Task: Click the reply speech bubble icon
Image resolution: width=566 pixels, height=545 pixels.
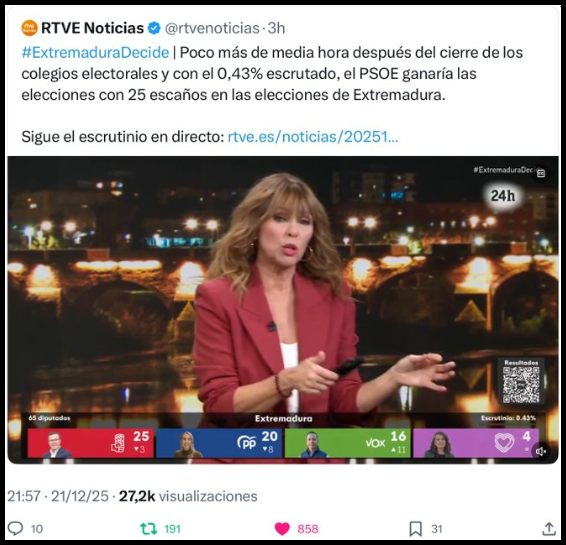Action: [16, 529]
